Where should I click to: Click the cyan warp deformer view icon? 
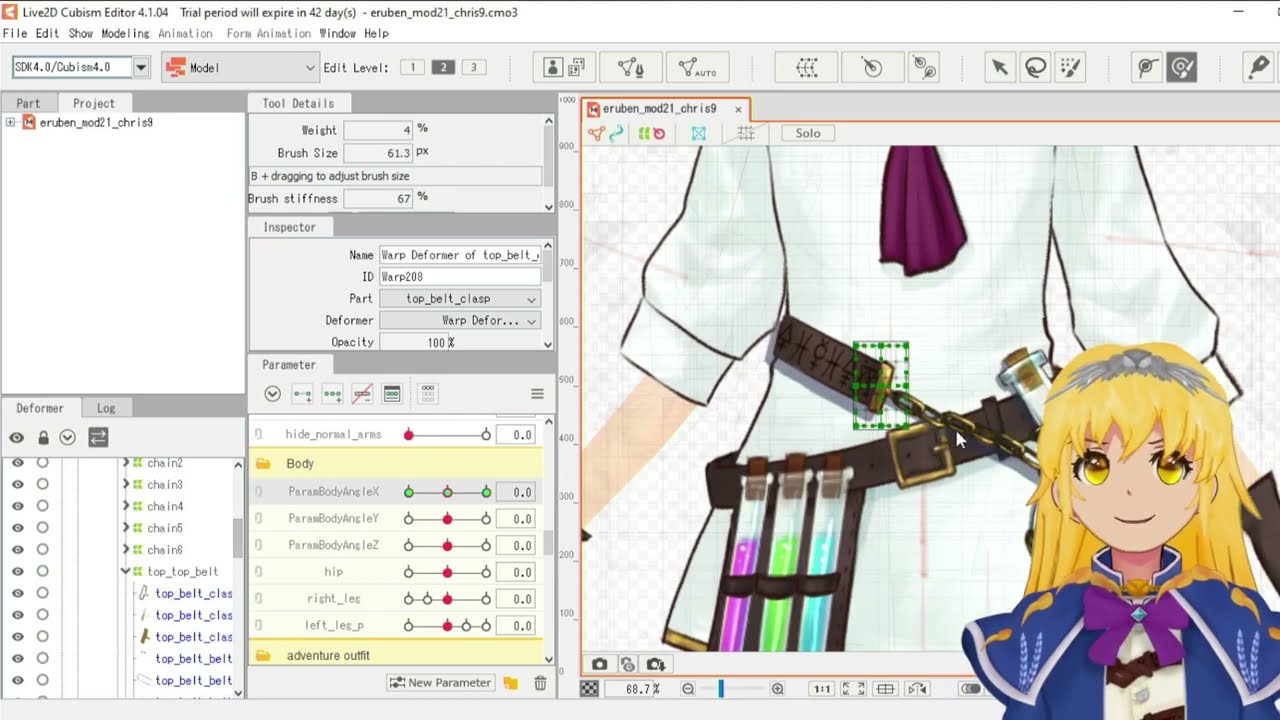699,133
